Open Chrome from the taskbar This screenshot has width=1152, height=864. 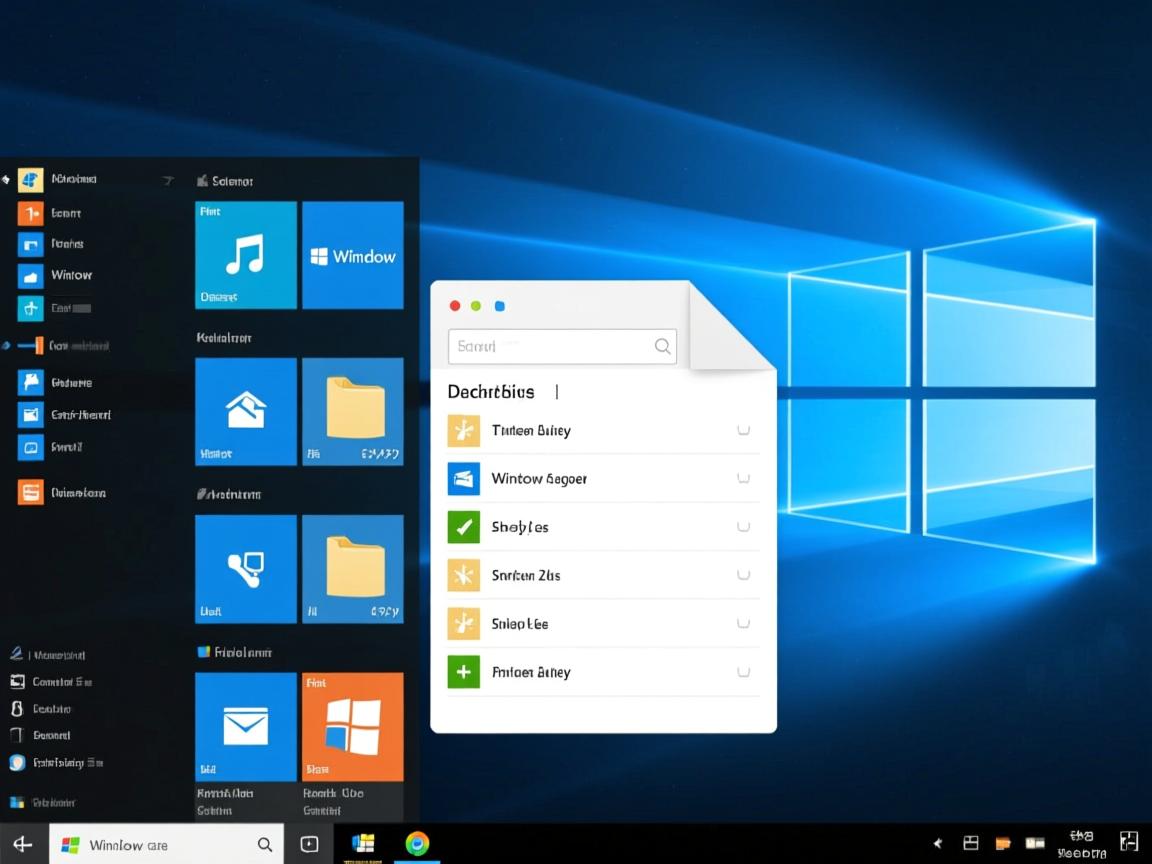(417, 843)
